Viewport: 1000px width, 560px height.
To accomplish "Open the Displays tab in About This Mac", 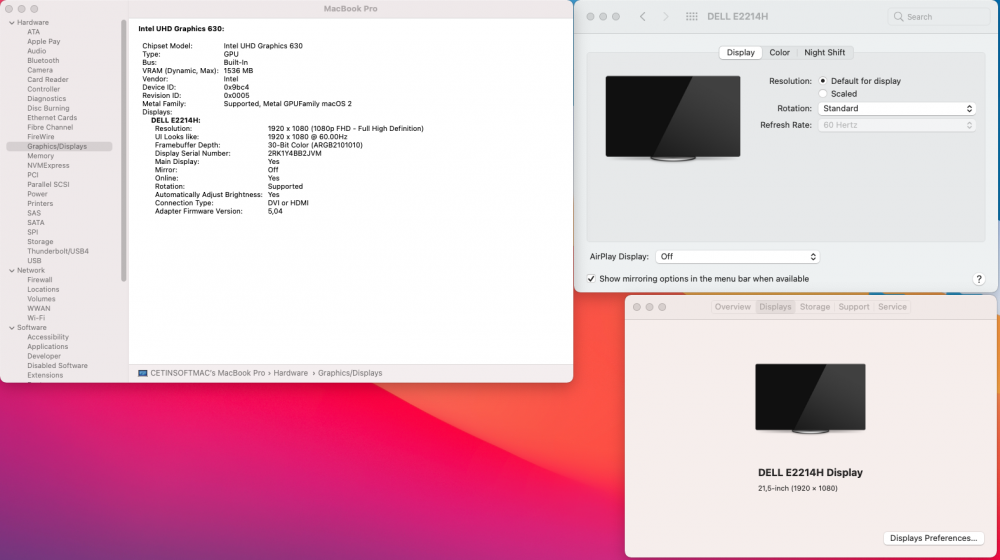I will [775, 307].
